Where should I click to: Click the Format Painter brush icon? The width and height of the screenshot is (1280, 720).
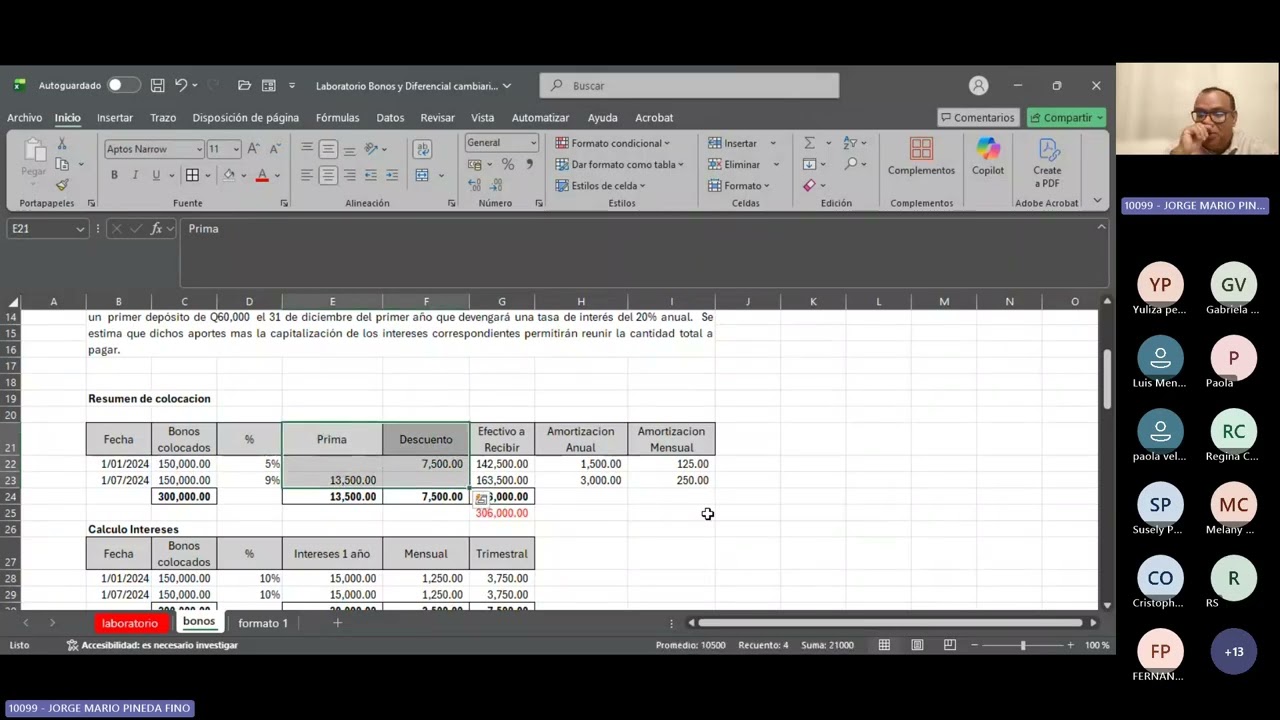[x=62, y=185]
